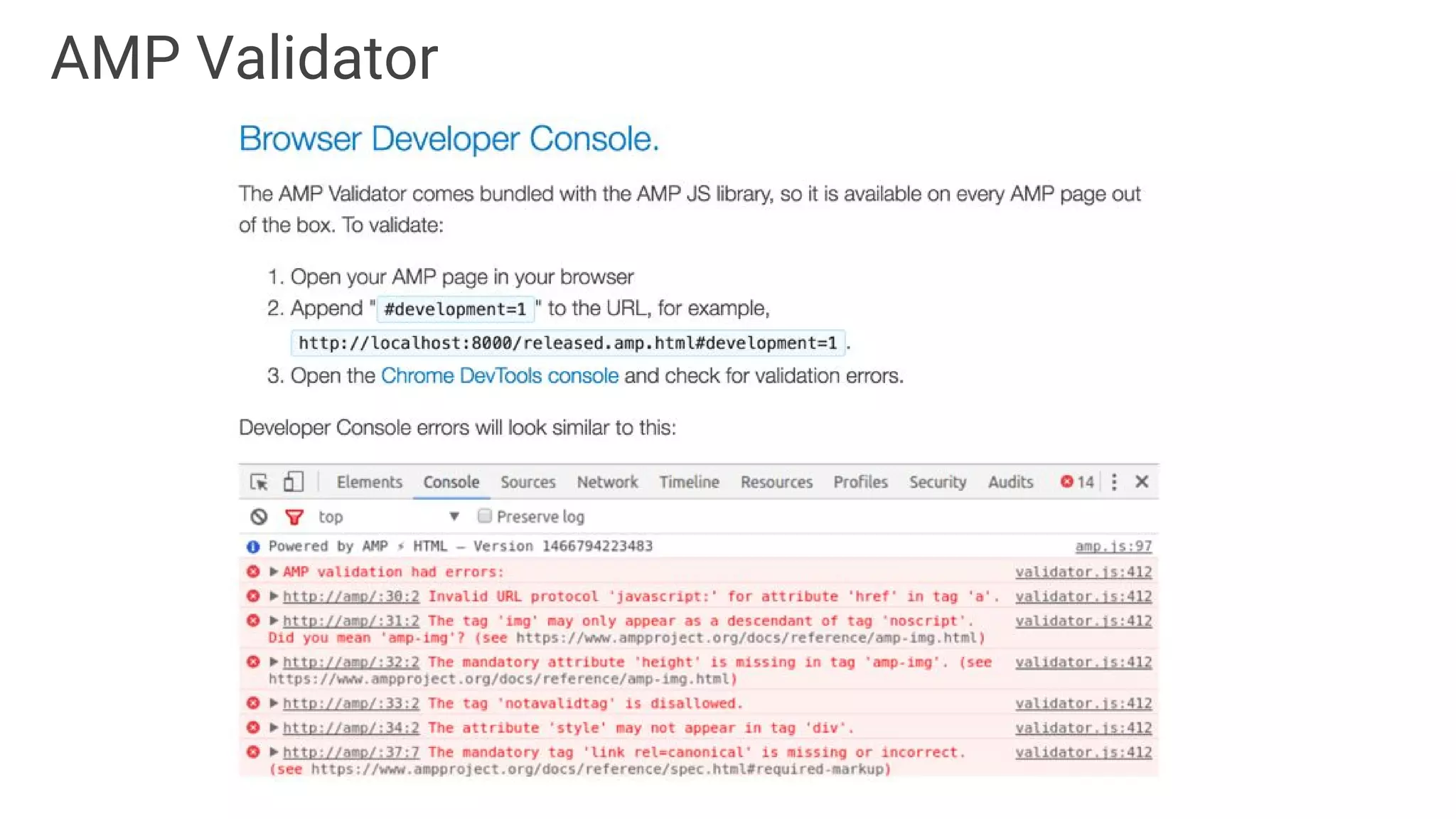Open validator.js:412 link on the 37:7 row
This screenshot has height=819, width=1456.
[1083, 752]
